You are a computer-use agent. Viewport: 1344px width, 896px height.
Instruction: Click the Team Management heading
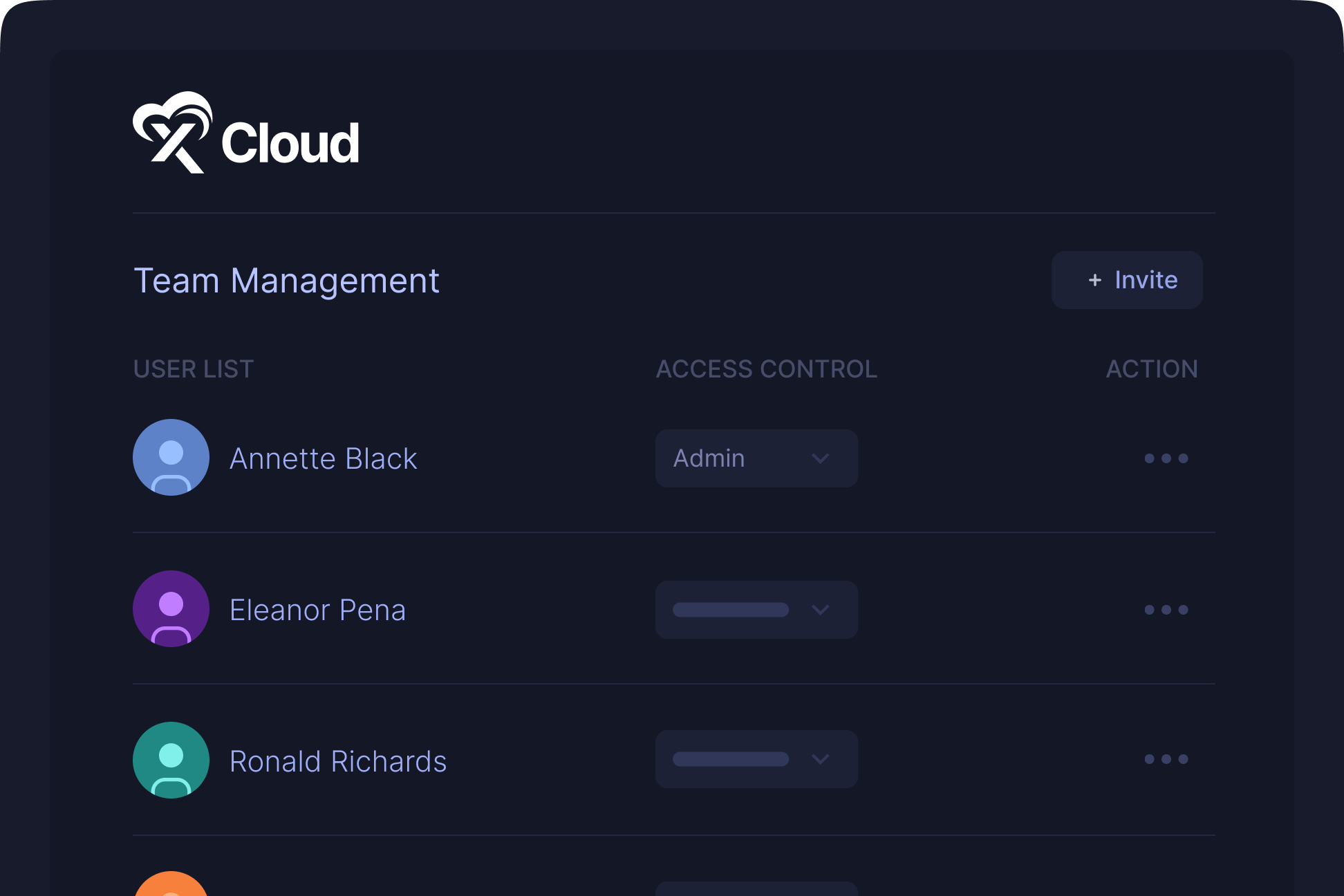(286, 281)
